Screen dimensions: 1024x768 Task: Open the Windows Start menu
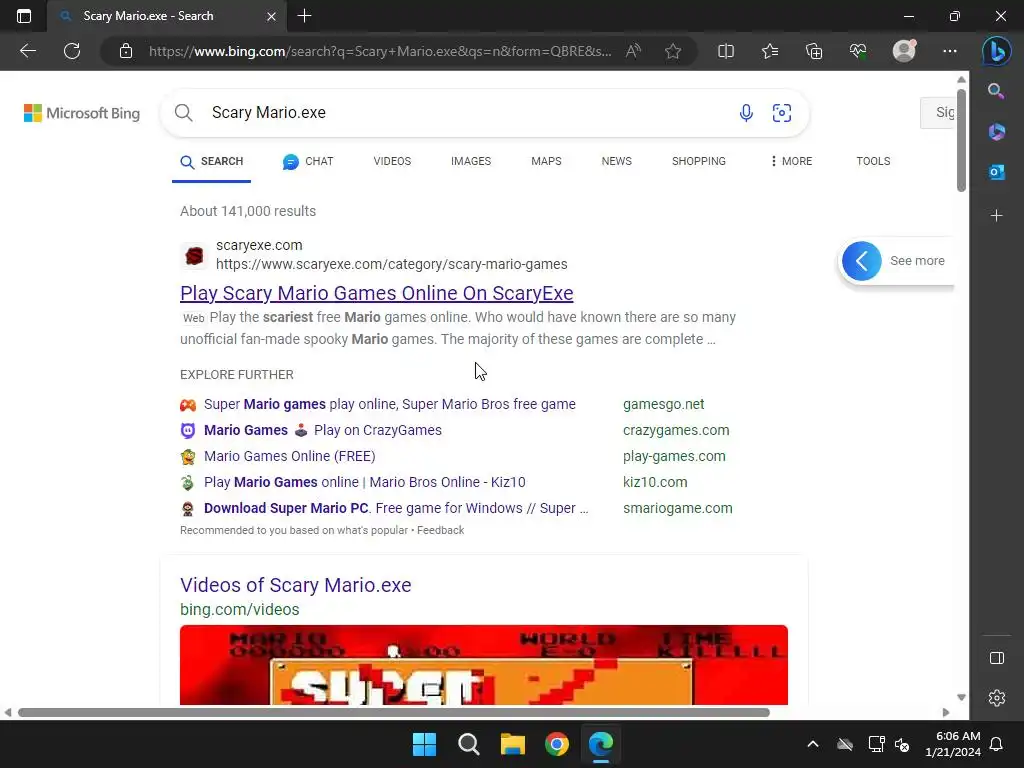click(x=424, y=744)
